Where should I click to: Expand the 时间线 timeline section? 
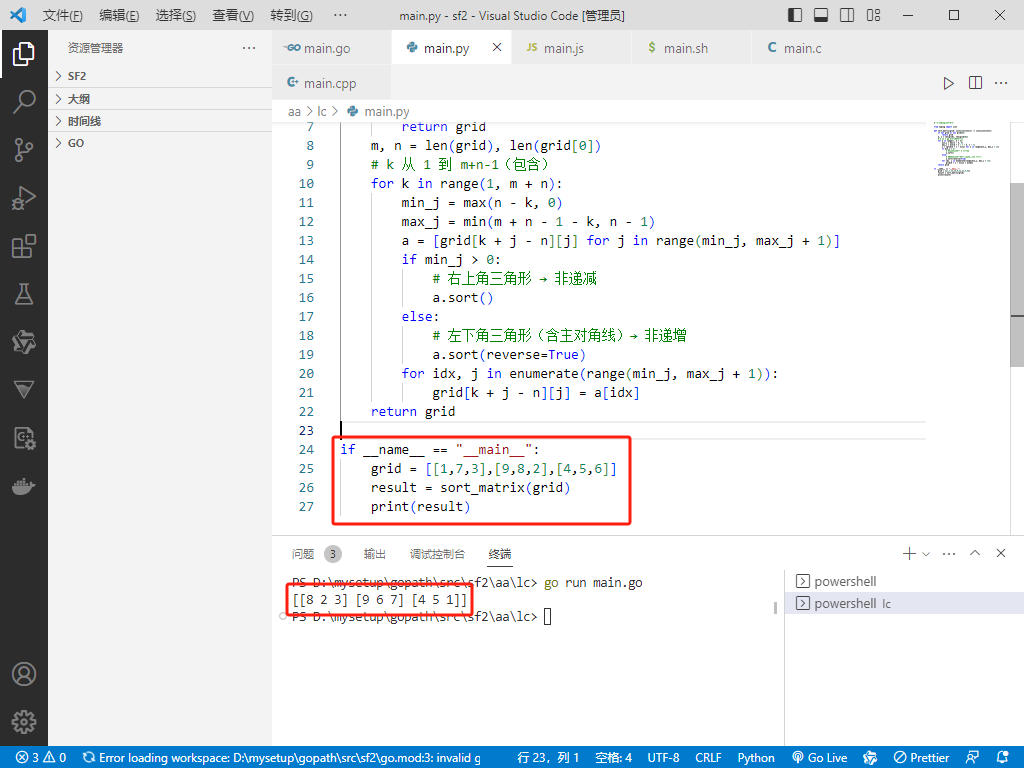[x=160, y=121]
